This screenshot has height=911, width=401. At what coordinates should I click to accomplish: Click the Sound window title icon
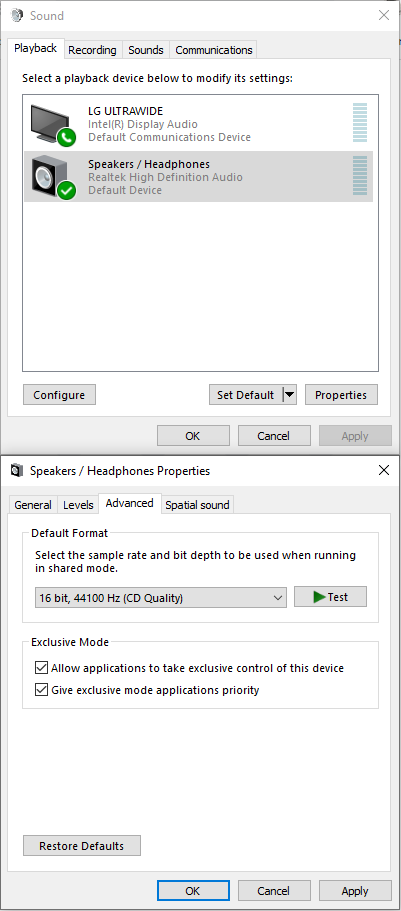17,15
